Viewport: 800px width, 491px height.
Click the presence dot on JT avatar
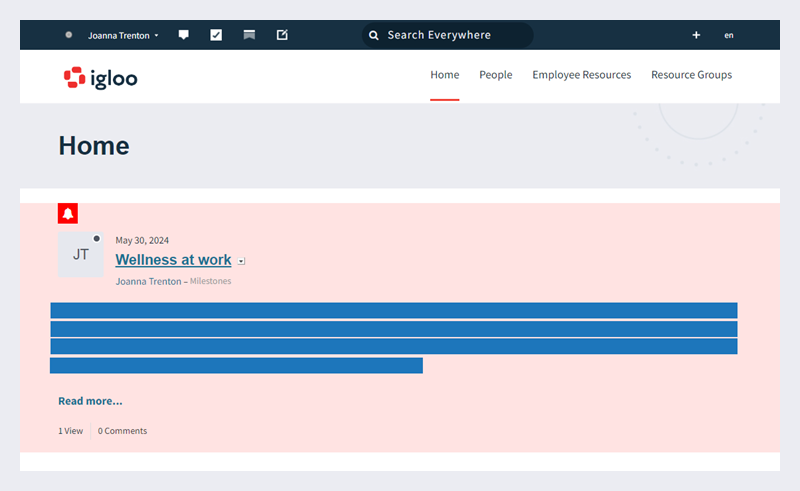coord(96,238)
